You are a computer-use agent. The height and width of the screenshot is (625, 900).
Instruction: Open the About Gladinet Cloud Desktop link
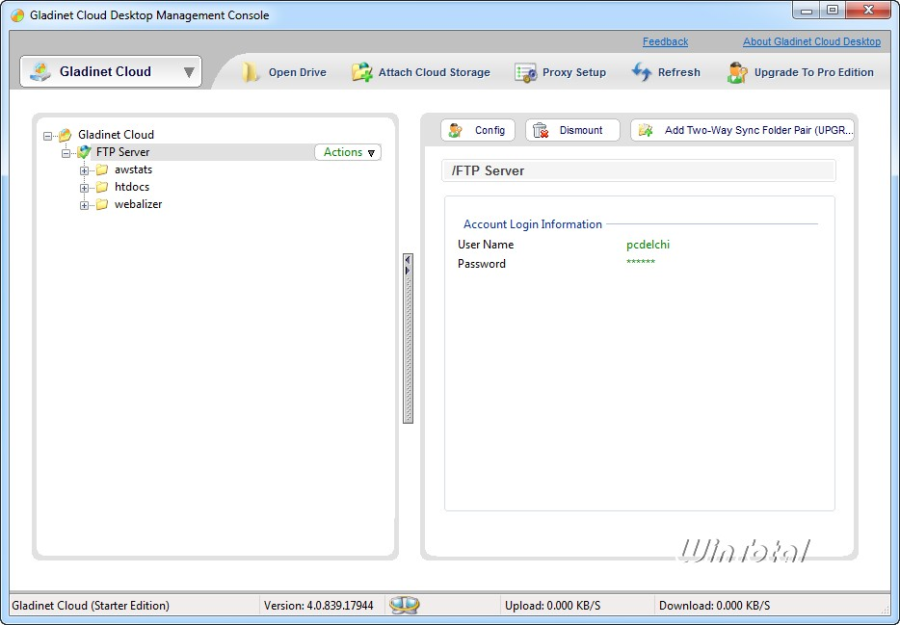tap(812, 42)
